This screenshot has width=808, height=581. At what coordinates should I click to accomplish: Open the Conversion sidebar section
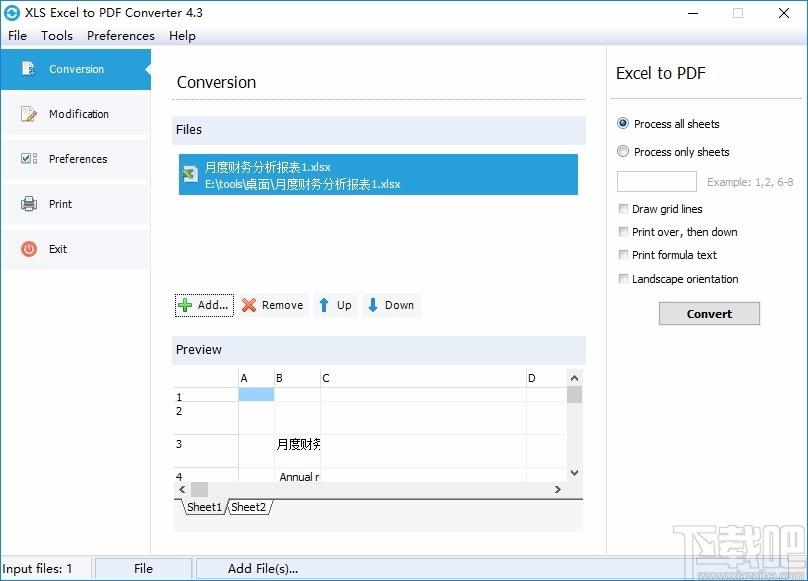click(x=76, y=69)
